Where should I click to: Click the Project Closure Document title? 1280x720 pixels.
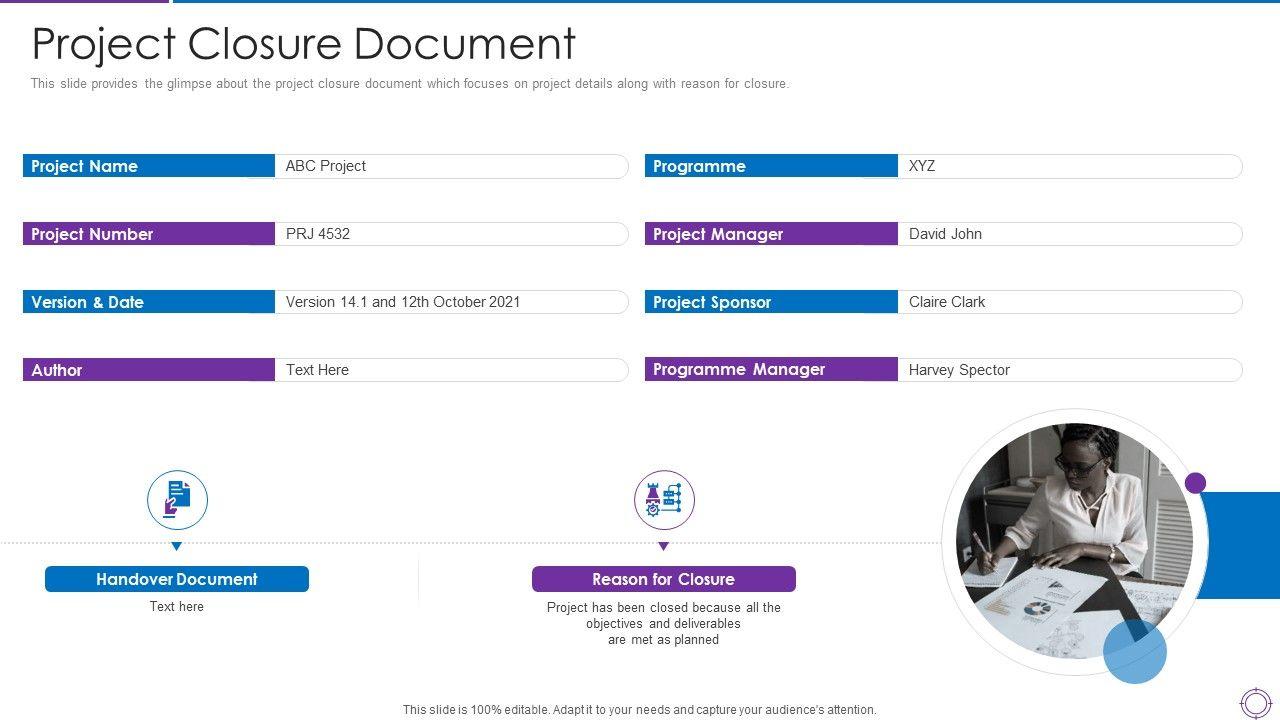(x=304, y=44)
